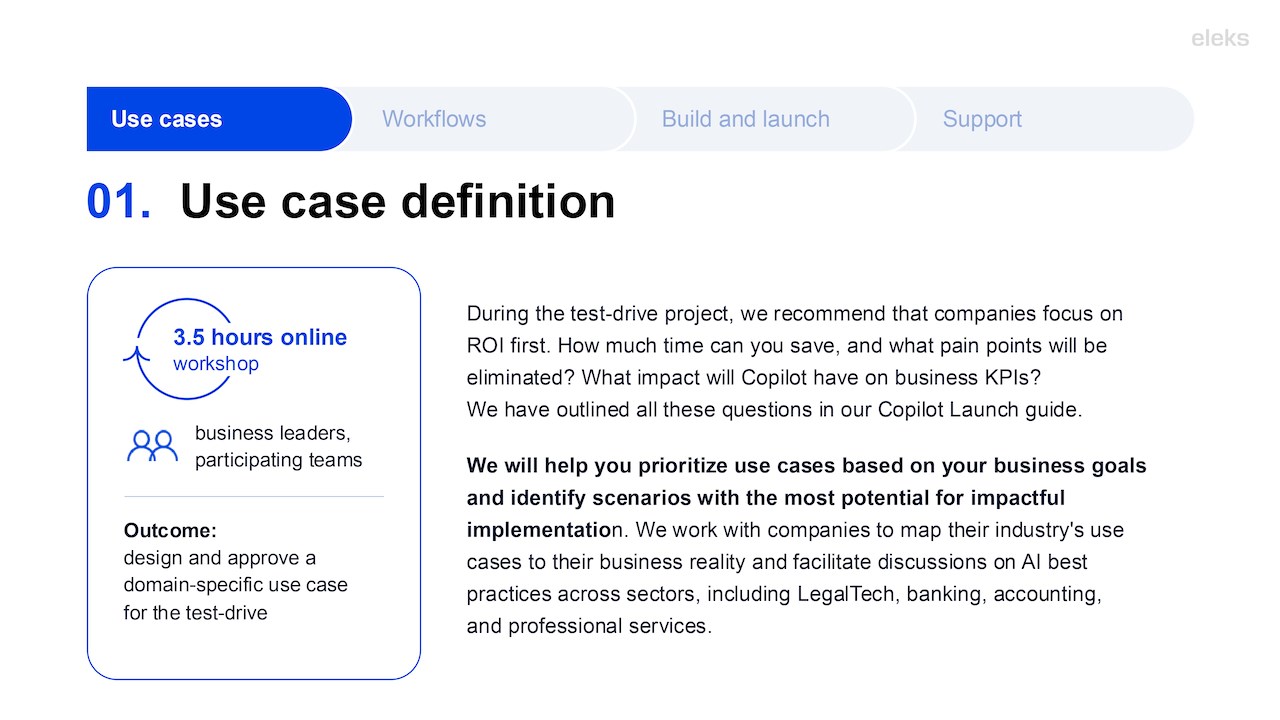Go to the Support tab
This screenshot has width=1280, height=720.
981,119
